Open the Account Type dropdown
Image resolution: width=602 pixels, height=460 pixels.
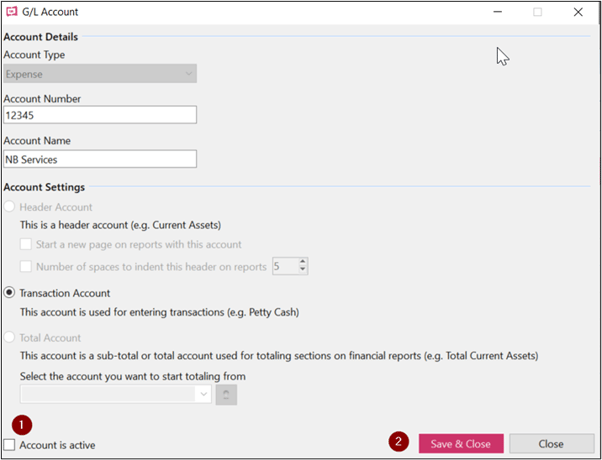(x=100, y=74)
